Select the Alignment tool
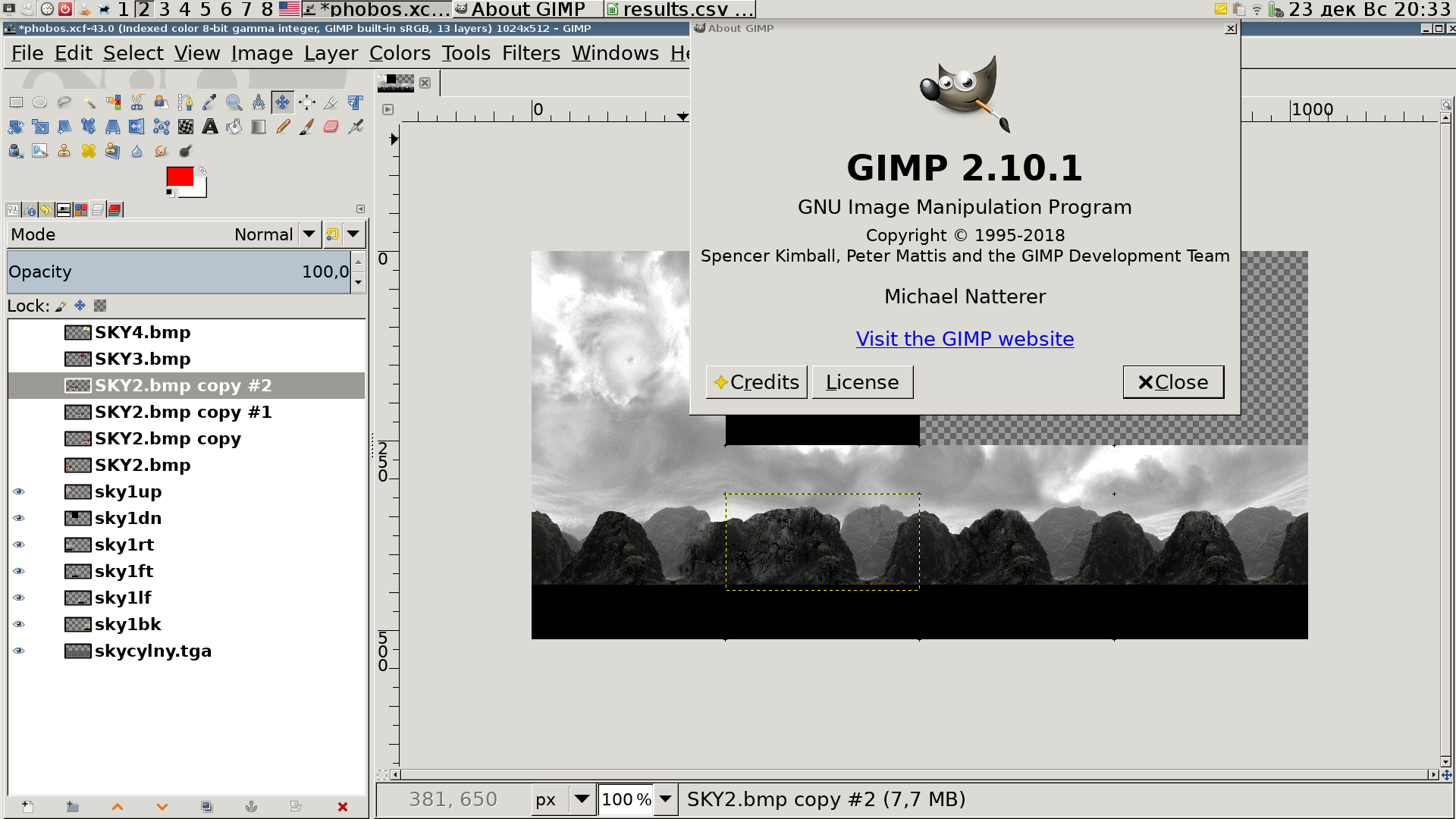The height and width of the screenshot is (819, 1456). [x=307, y=102]
